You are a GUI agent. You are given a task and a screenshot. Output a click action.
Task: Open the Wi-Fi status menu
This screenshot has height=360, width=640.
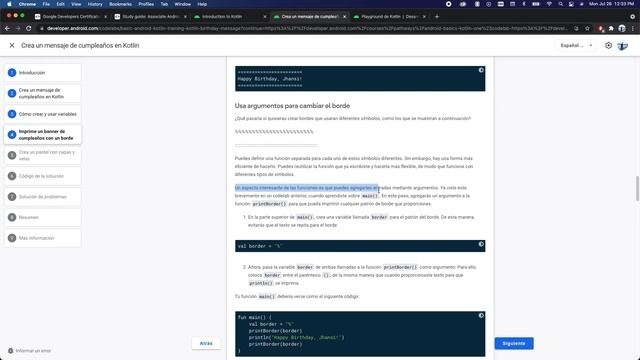point(549,4)
